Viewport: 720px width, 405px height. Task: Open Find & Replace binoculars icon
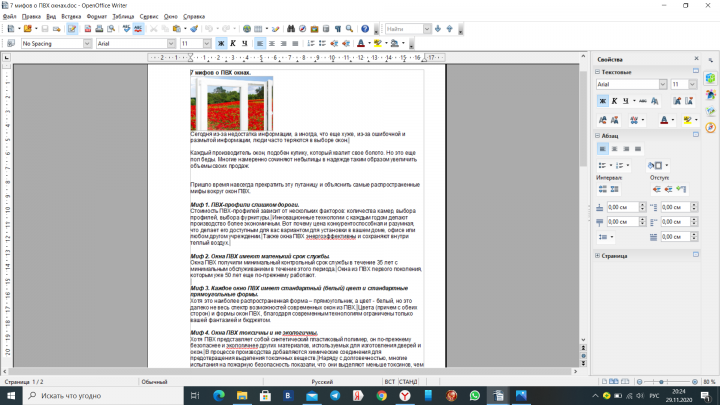pyautogui.click(x=291, y=29)
